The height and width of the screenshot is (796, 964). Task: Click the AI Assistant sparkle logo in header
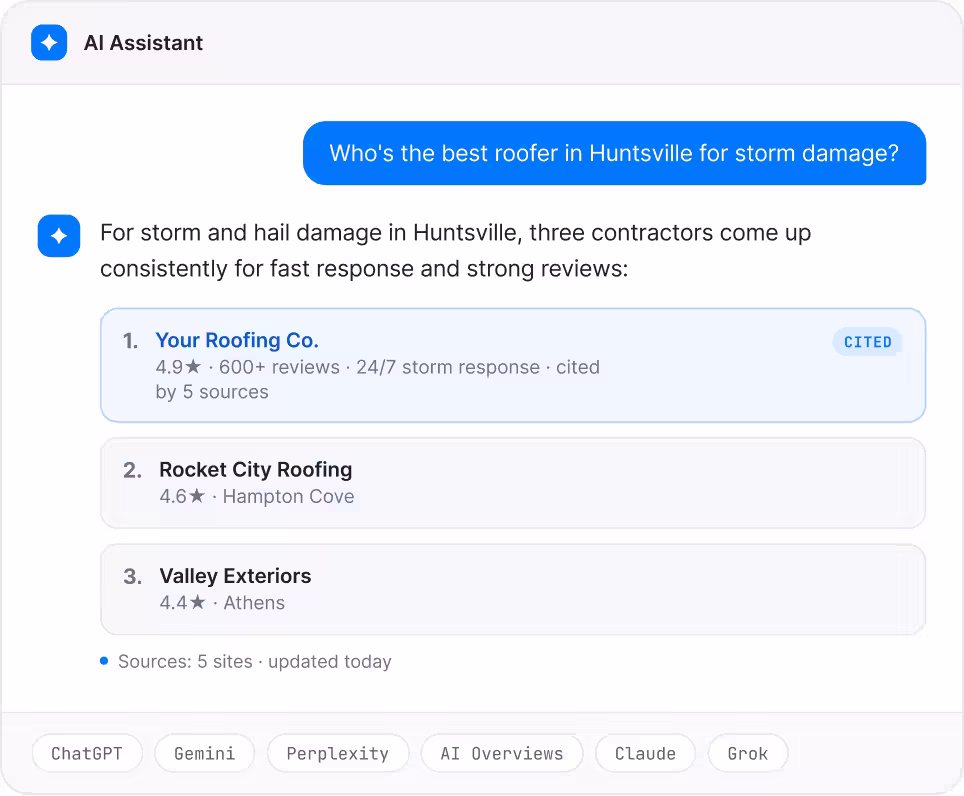[x=49, y=42]
